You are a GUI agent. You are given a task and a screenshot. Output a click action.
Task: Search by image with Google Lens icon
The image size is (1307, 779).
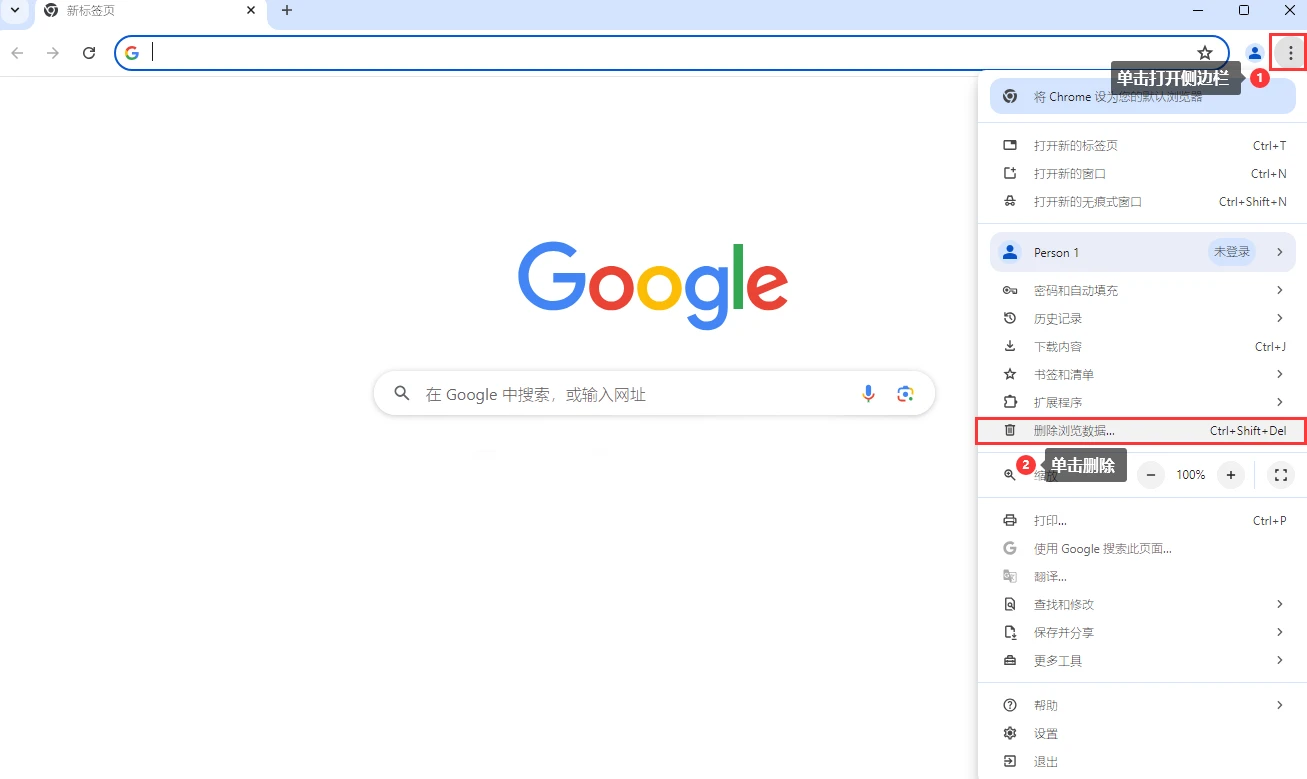click(905, 394)
